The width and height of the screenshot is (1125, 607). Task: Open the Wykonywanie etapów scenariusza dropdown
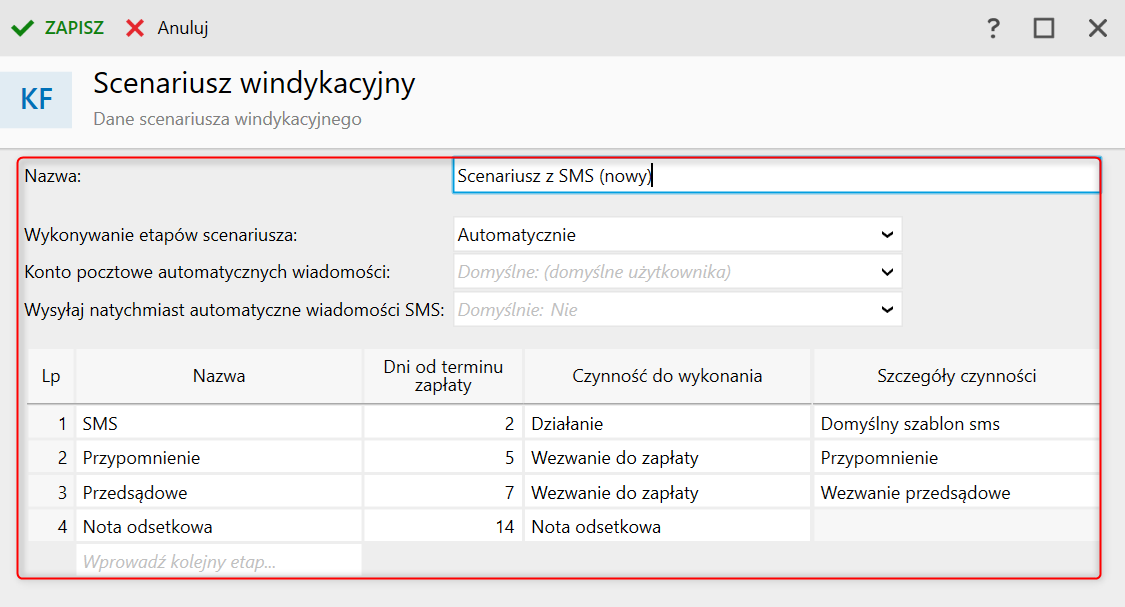coord(677,235)
